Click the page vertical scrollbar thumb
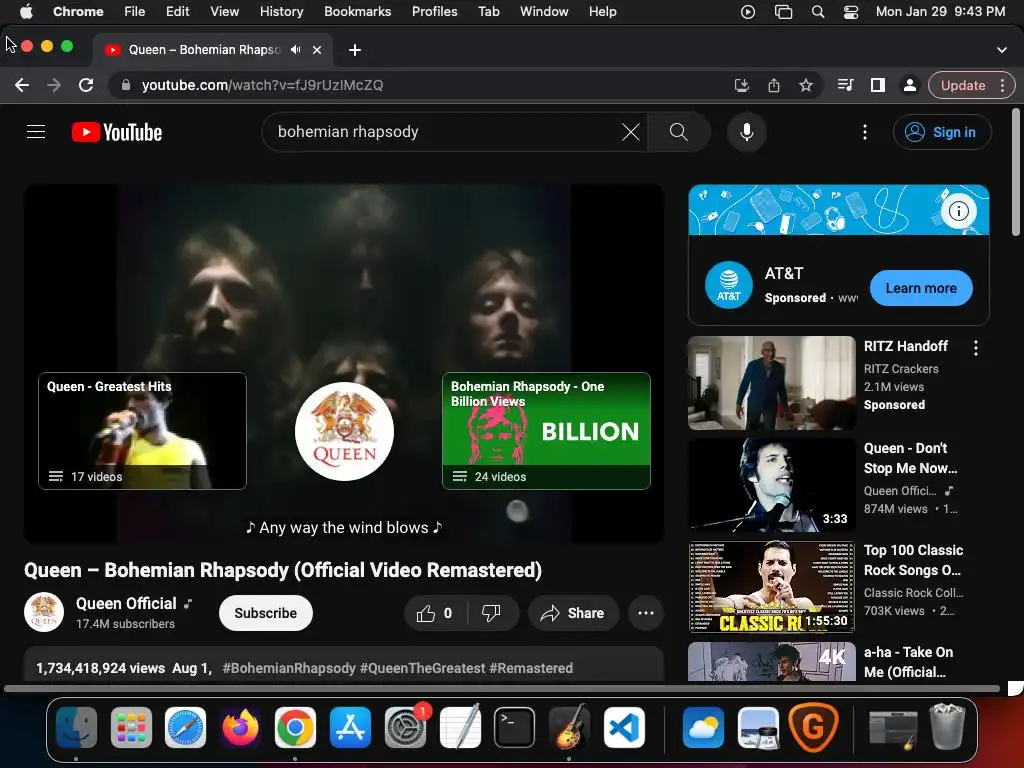 [x=1016, y=172]
